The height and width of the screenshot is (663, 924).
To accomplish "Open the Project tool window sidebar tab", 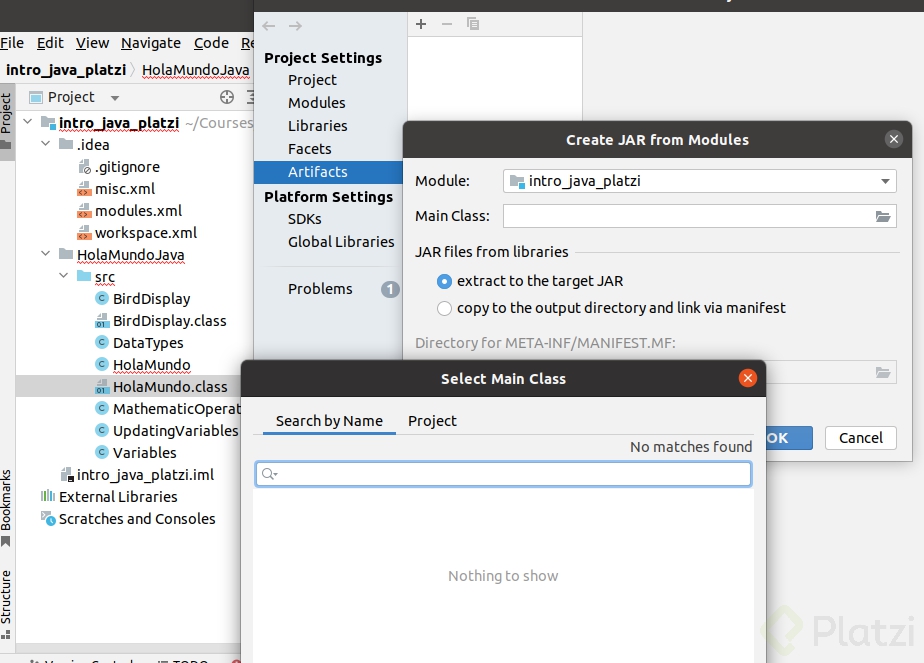I will 6,120.
